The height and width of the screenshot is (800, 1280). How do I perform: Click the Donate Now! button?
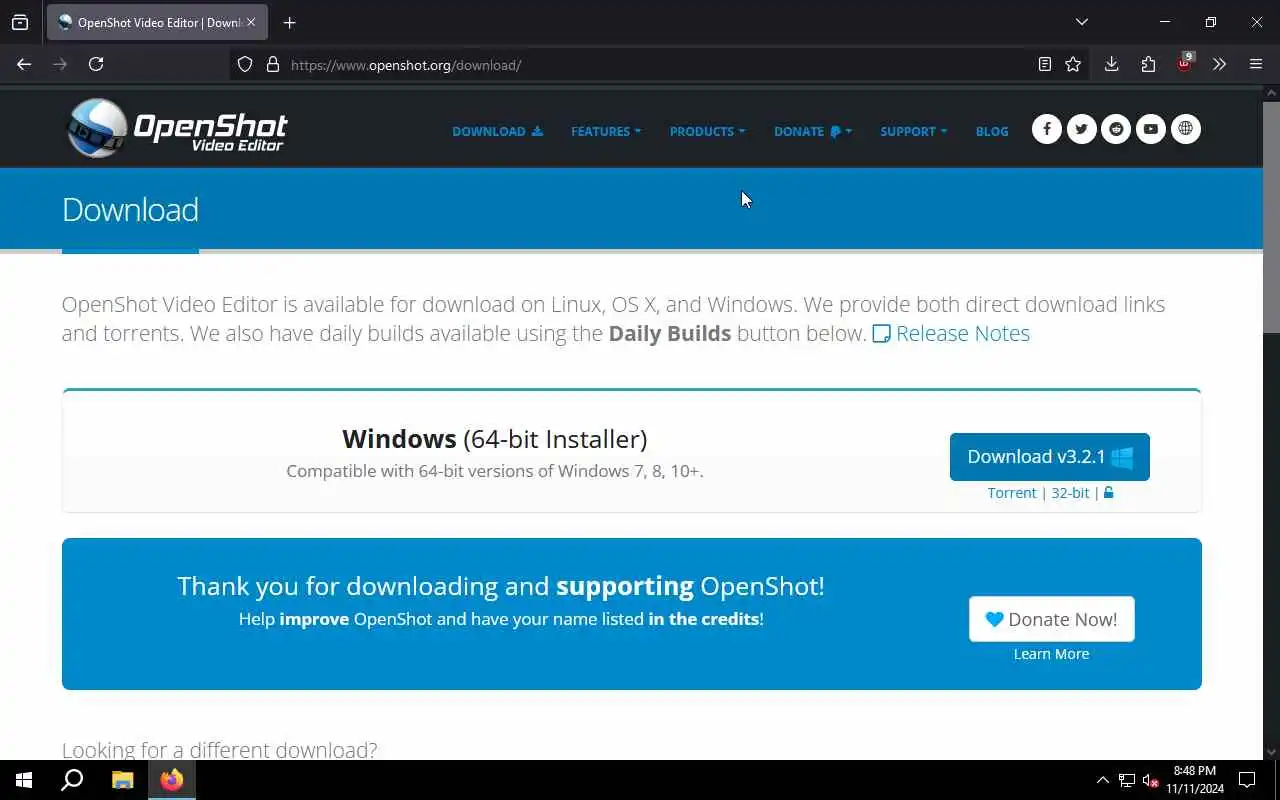point(1051,619)
